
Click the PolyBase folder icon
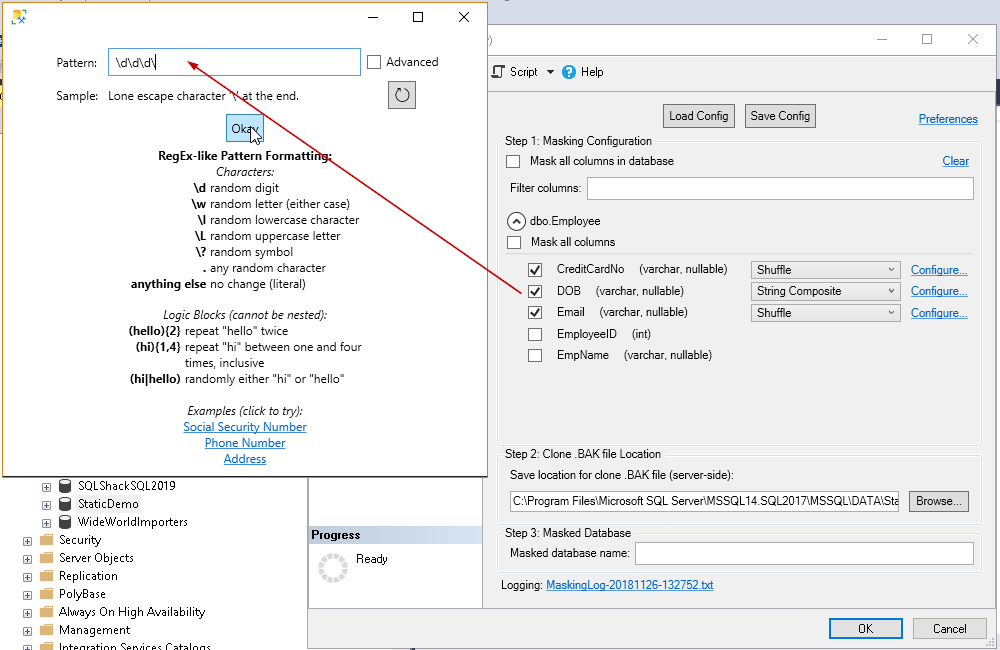47,593
